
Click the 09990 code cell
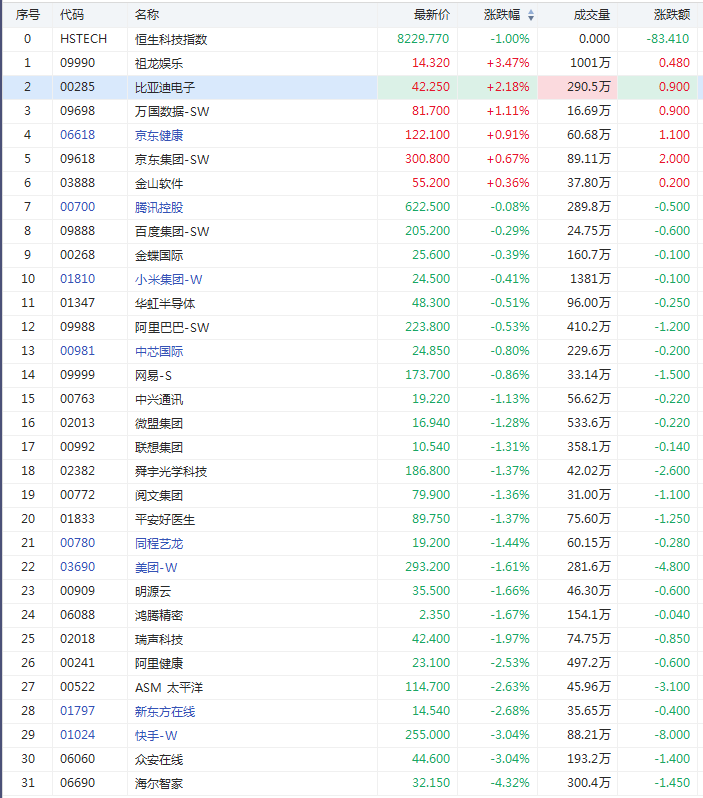point(77,63)
